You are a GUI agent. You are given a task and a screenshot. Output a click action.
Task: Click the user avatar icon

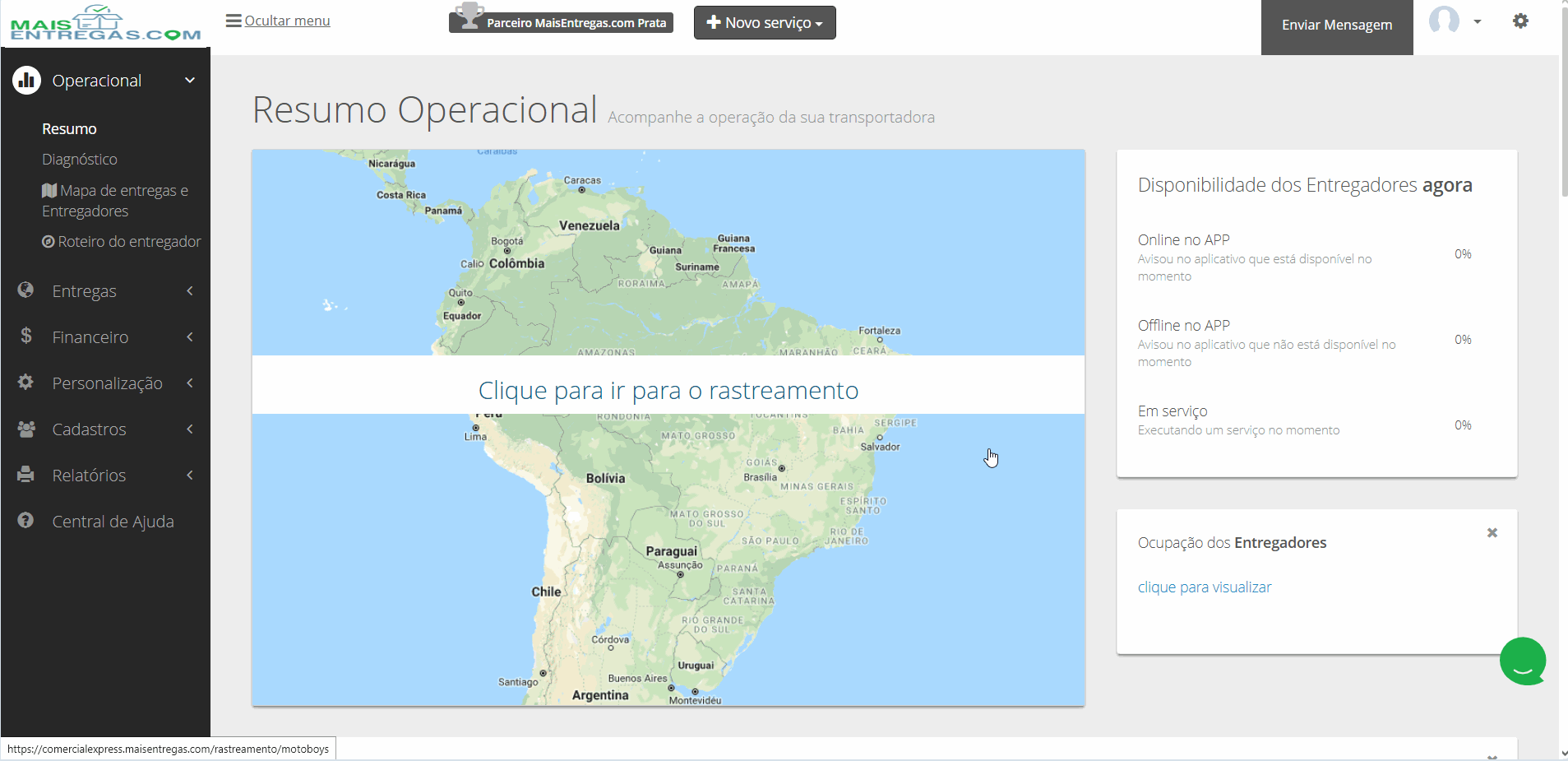1444,20
